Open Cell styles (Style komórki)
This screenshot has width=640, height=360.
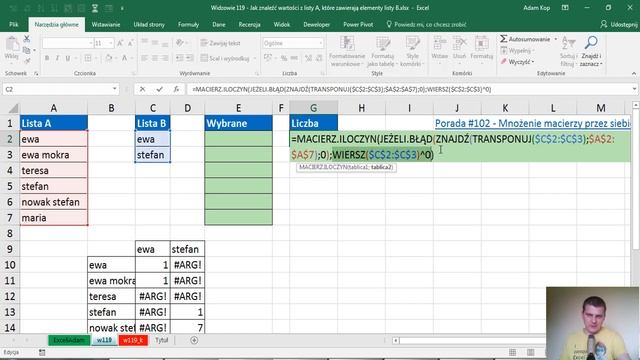click(x=412, y=51)
